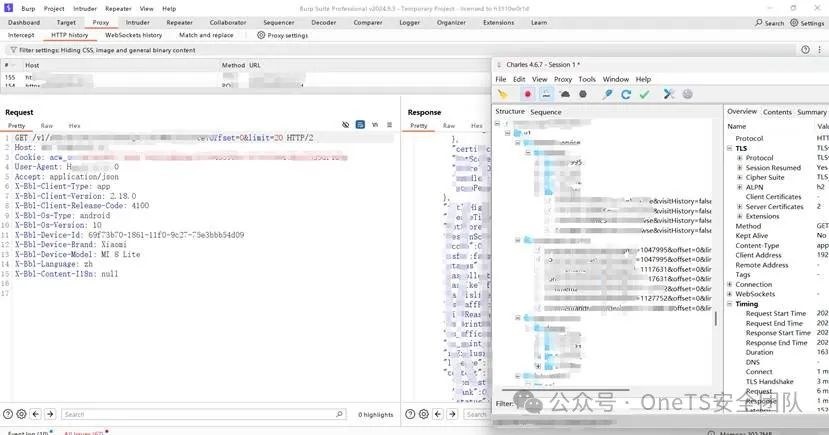
Task: Collapse the TLS section in Charles Overview
Action: coord(730,149)
